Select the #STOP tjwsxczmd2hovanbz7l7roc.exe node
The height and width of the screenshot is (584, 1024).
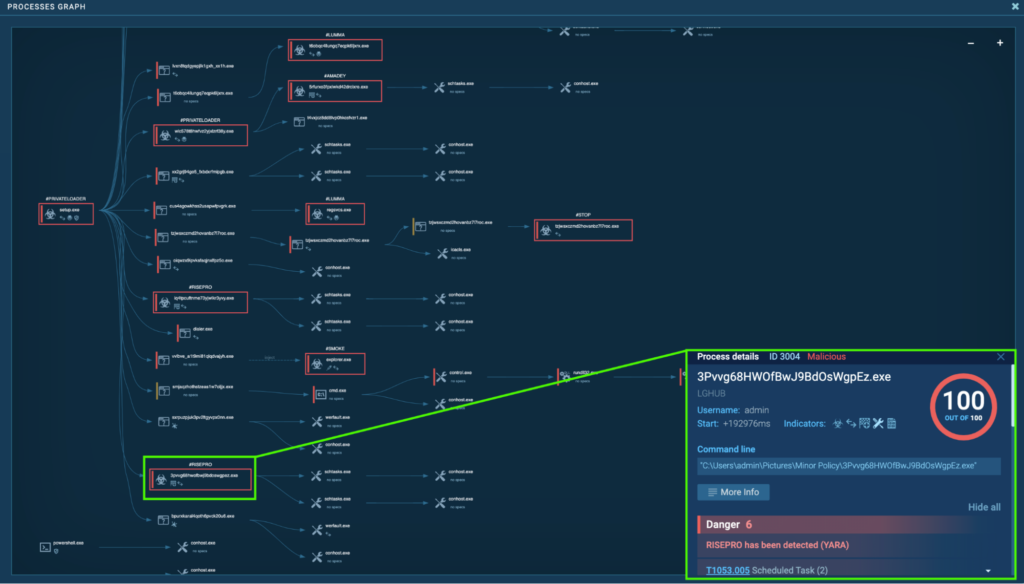(584, 230)
